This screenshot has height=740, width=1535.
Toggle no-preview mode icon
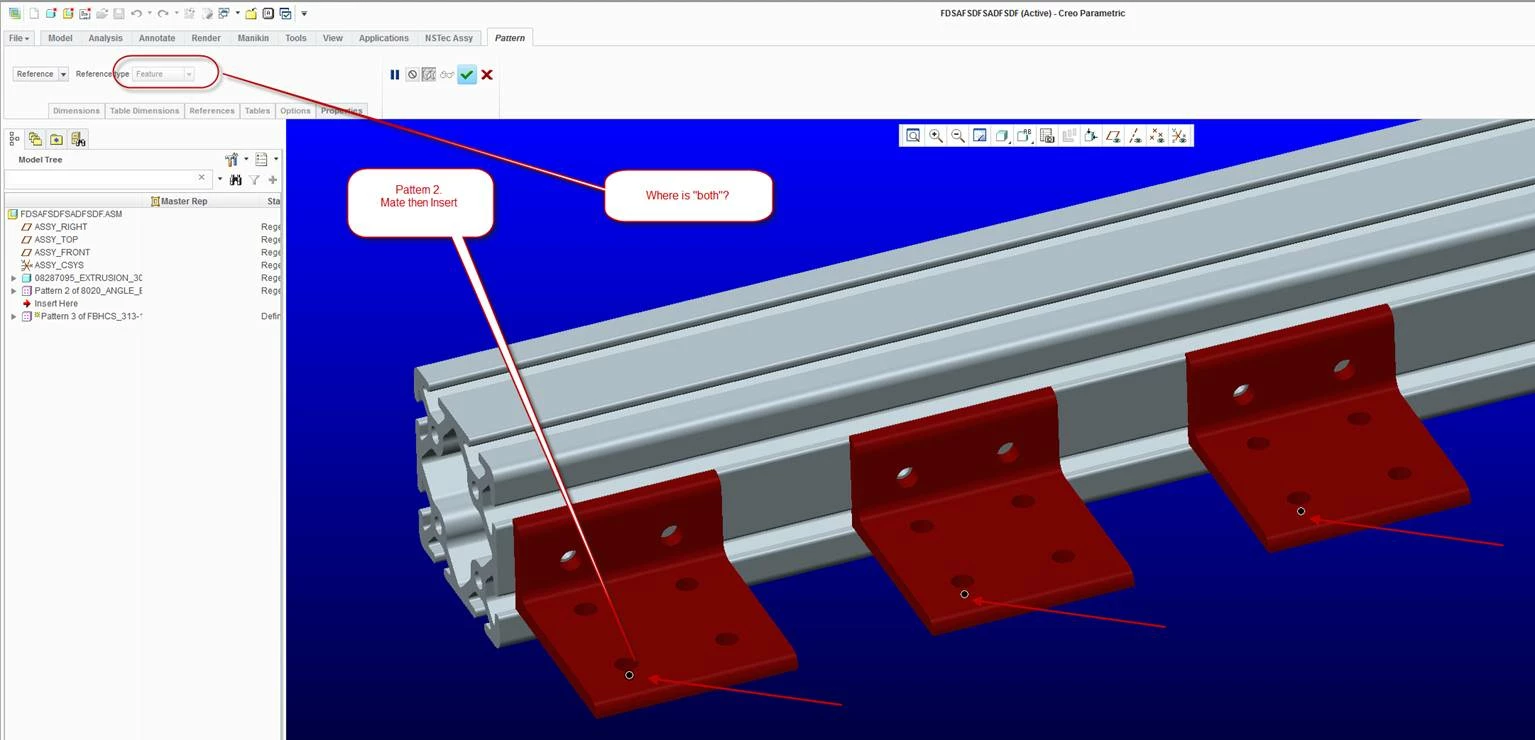click(412, 75)
